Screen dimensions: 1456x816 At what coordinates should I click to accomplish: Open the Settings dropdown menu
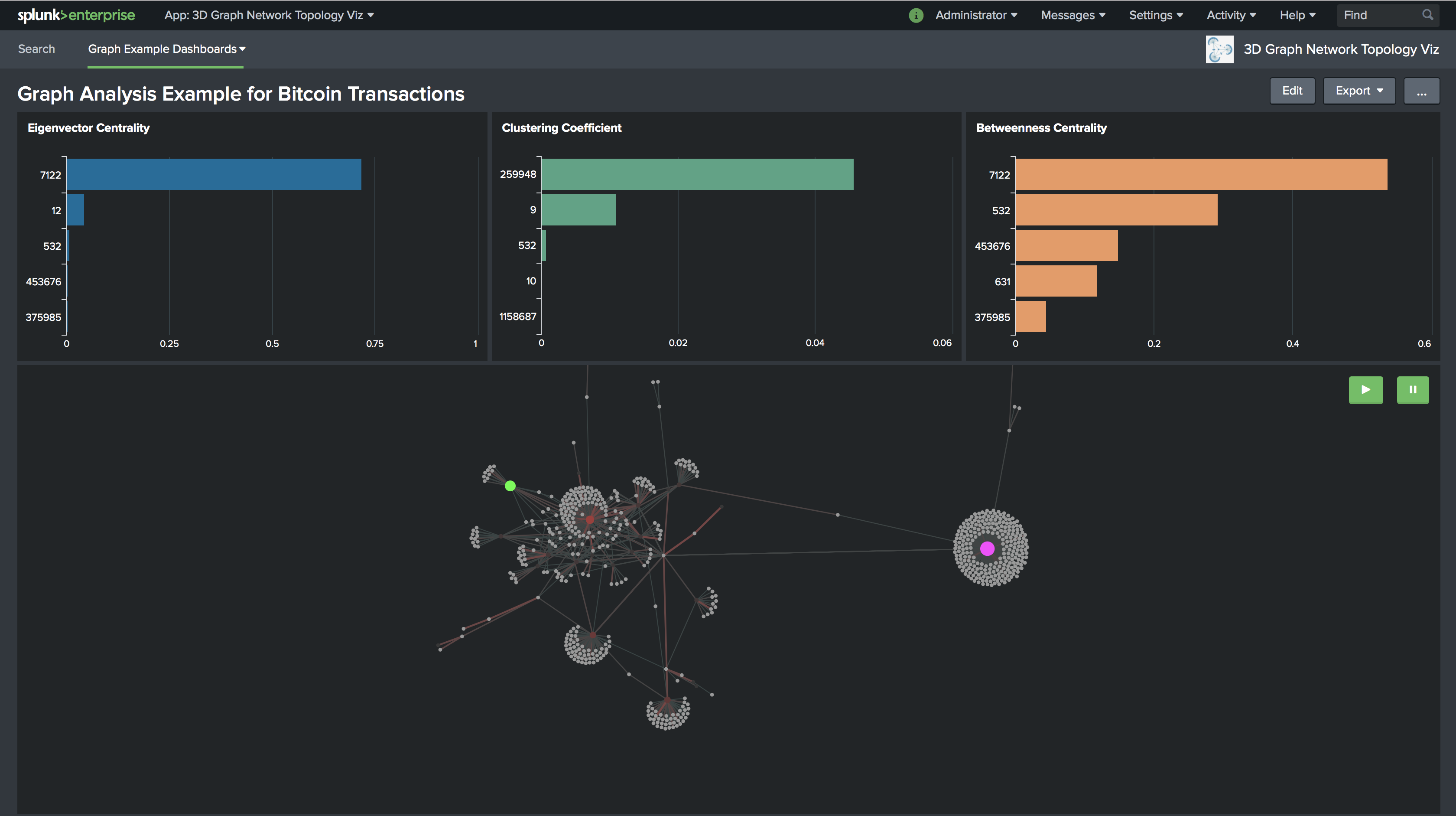click(1156, 15)
